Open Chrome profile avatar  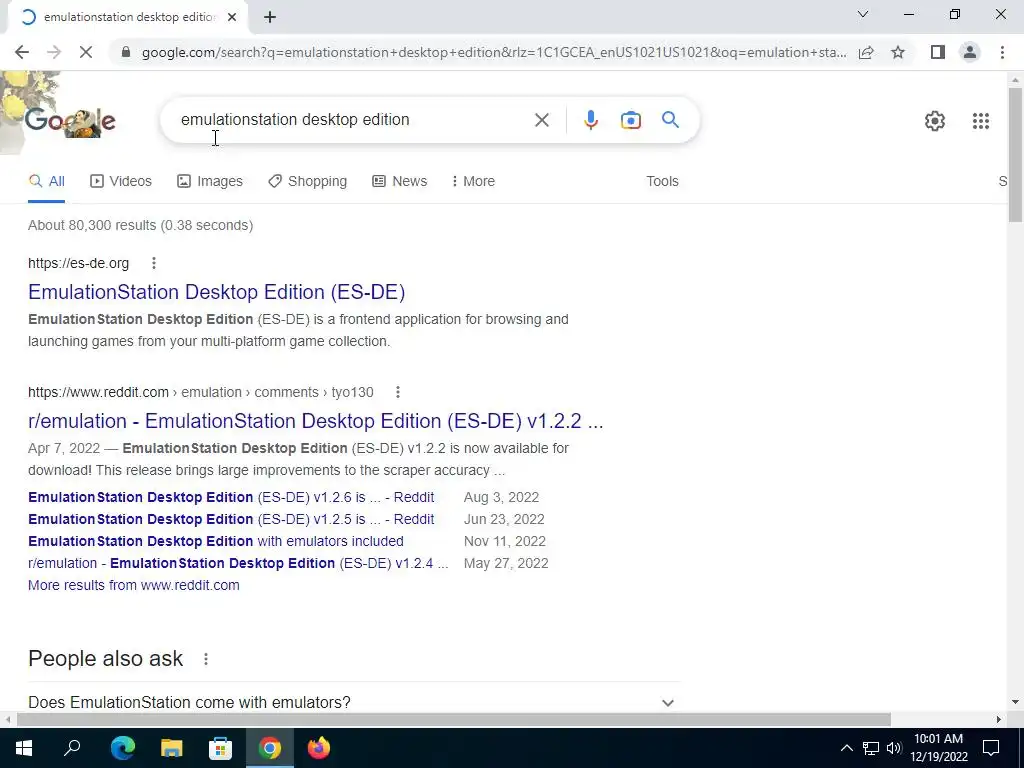click(970, 52)
